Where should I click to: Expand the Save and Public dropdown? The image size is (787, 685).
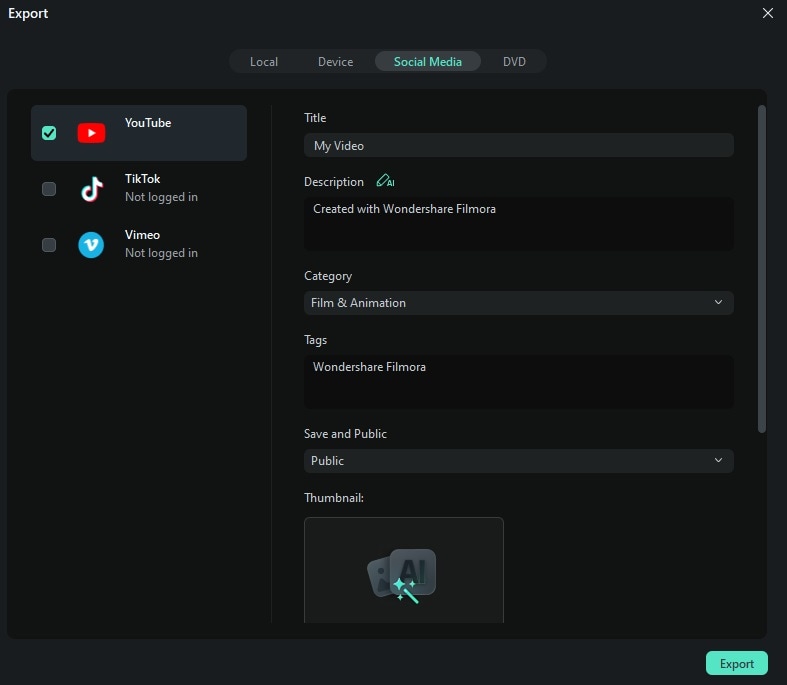[518, 461]
